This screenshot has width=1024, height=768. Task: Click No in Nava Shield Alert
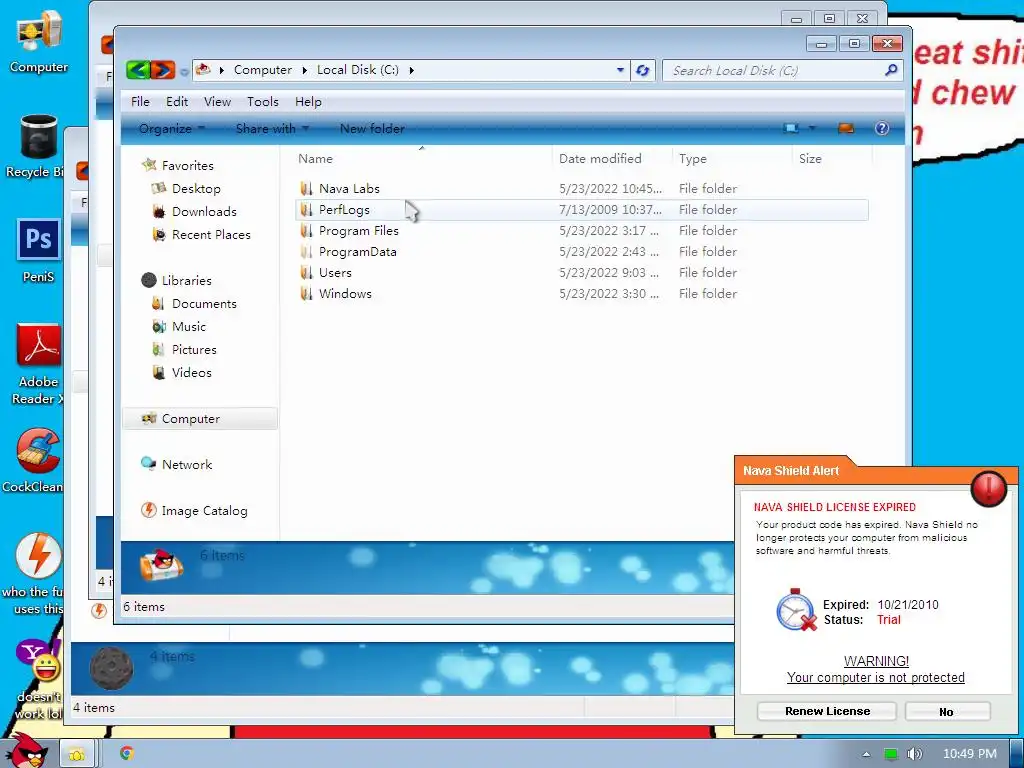947,712
